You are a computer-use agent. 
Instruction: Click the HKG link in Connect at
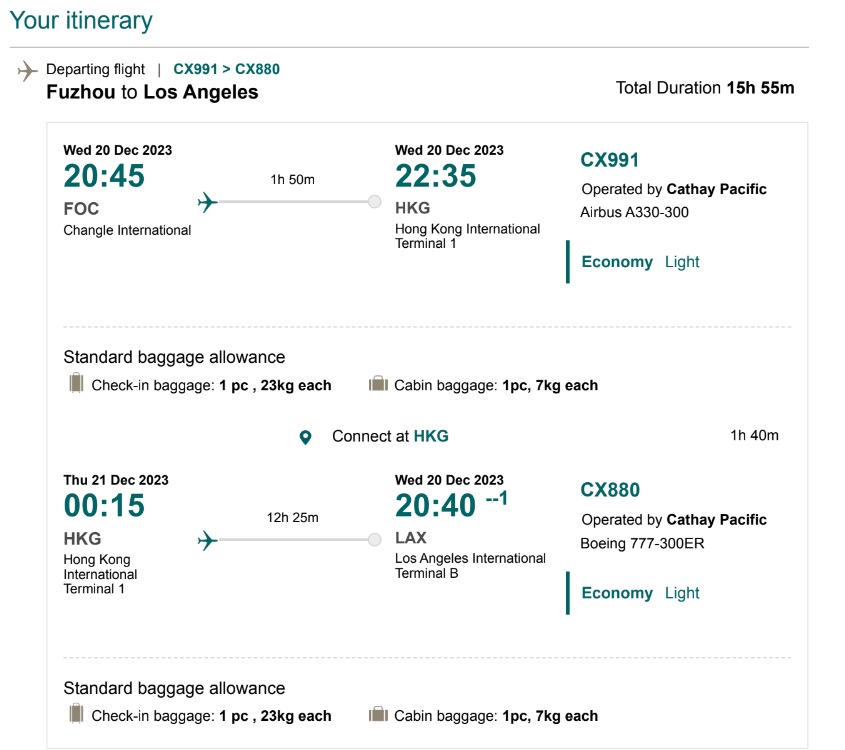coord(431,436)
